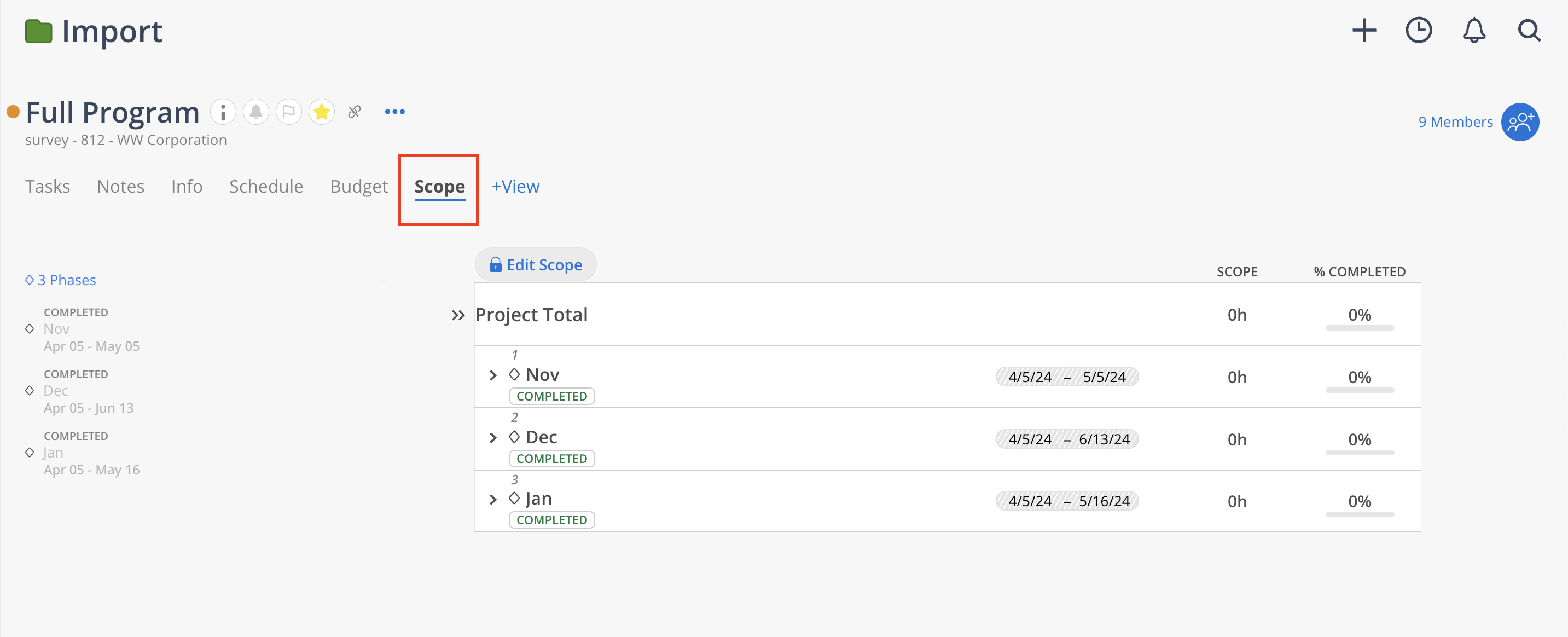Collapse sidebar with double chevron
Image resolution: width=1568 pixels, height=637 pixels.
tap(458, 315)
